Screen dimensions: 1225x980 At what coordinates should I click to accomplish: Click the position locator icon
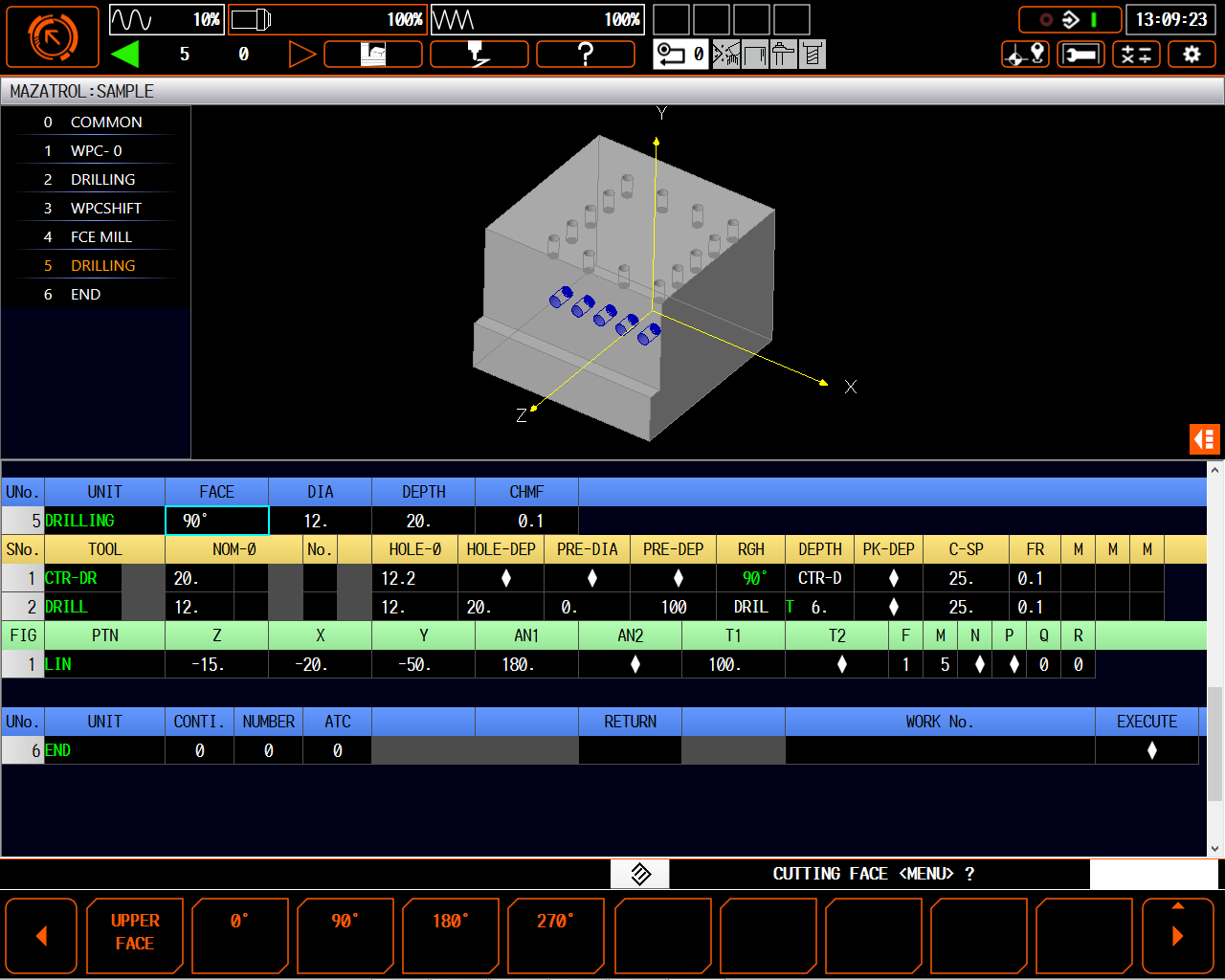pyautogui.click(x=1025, y=55)
